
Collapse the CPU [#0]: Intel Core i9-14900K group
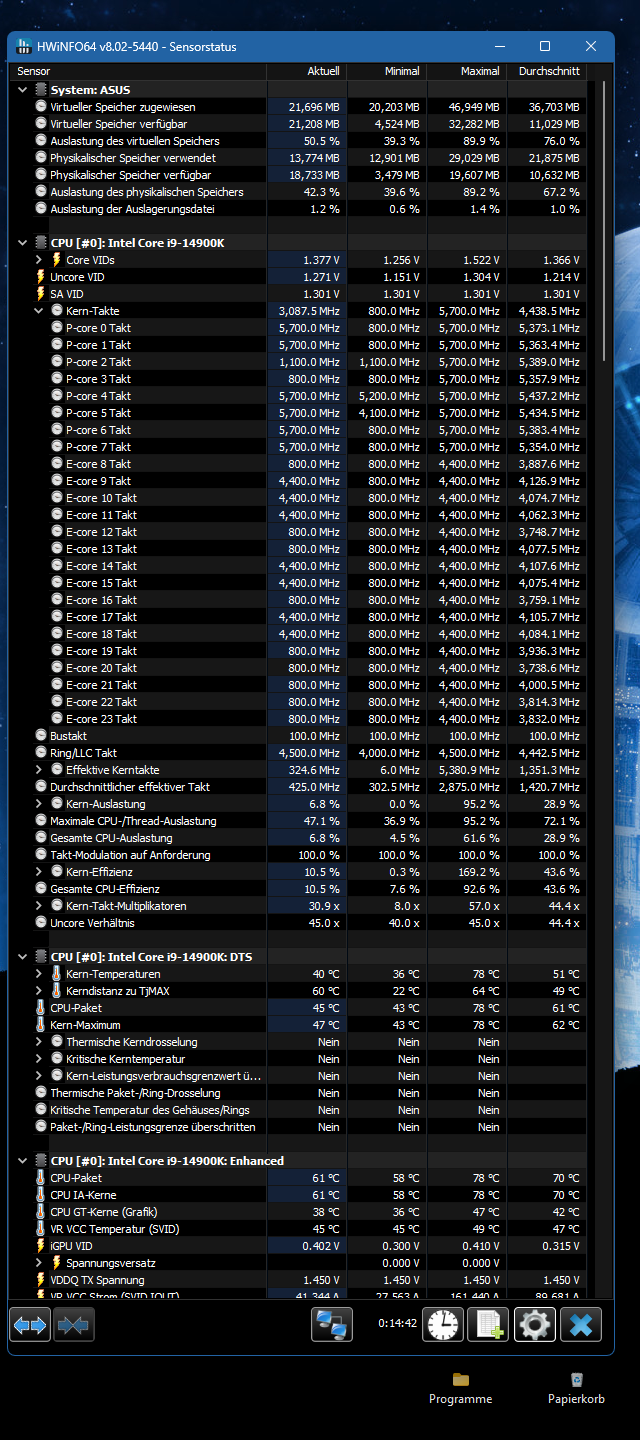[x=23, y=243]
